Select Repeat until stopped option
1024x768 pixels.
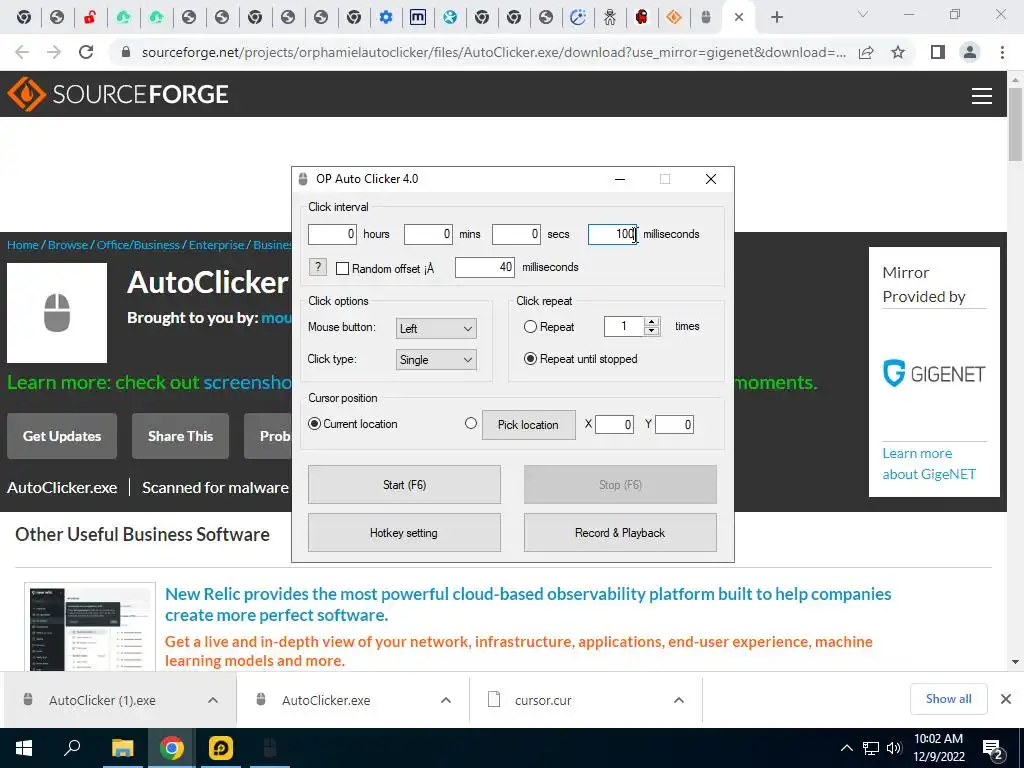coord(530,359)
